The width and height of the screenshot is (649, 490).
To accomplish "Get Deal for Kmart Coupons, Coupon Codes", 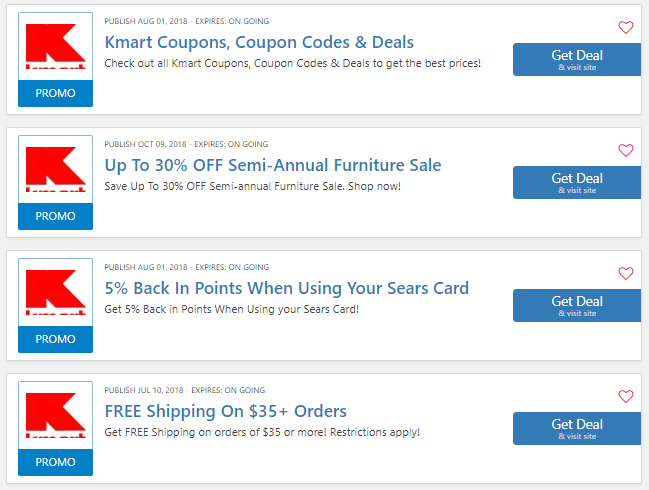I will pos(577,60).
